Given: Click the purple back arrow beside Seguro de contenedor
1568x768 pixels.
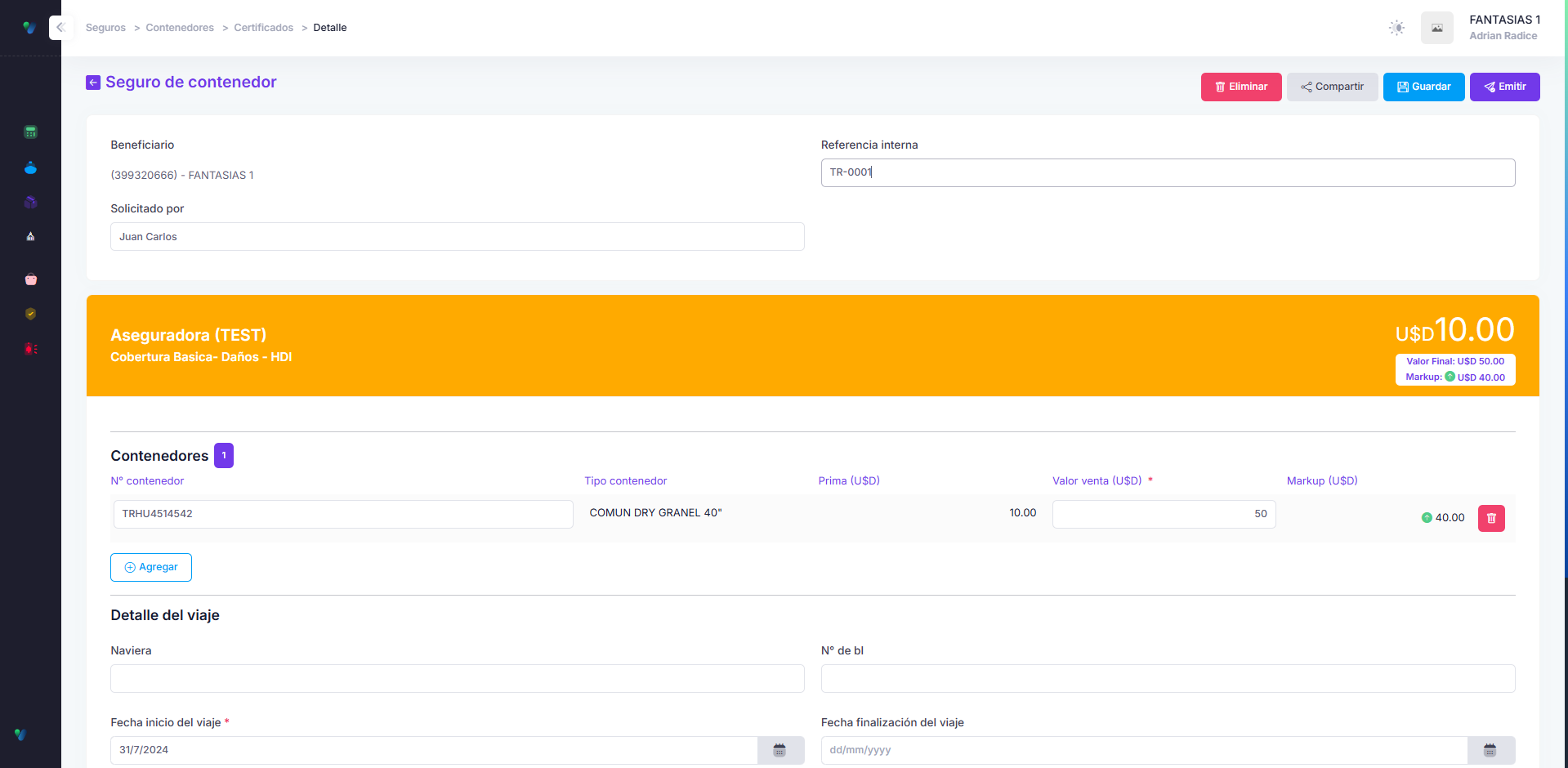Looking at the screenshot, I should tap(93, 83).
